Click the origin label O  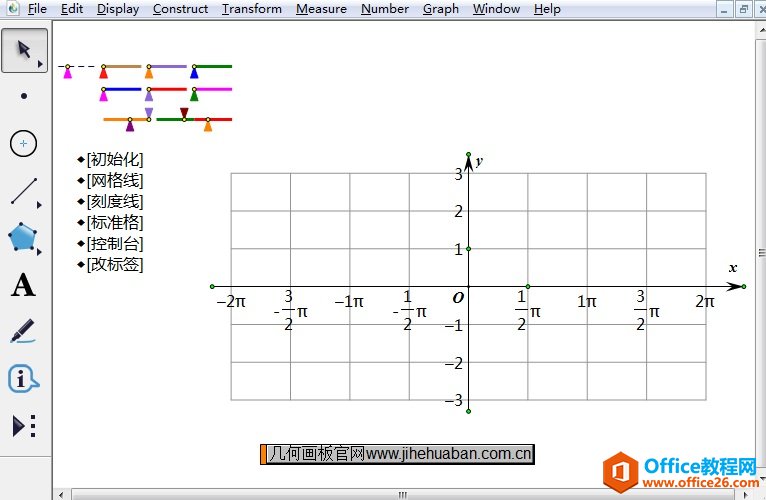coord(458,298)
